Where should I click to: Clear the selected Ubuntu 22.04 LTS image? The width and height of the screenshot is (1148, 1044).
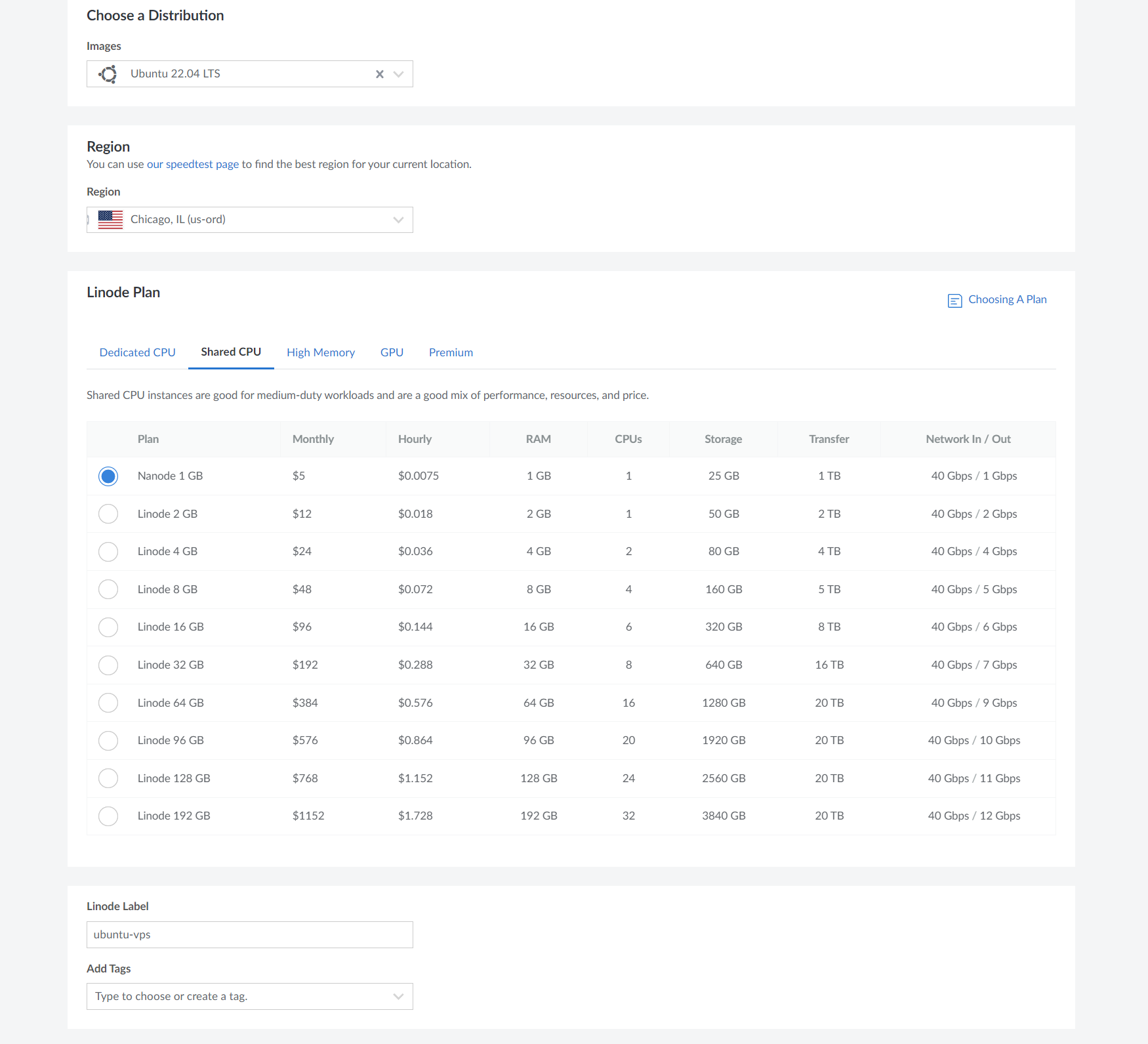click(379, 74)
